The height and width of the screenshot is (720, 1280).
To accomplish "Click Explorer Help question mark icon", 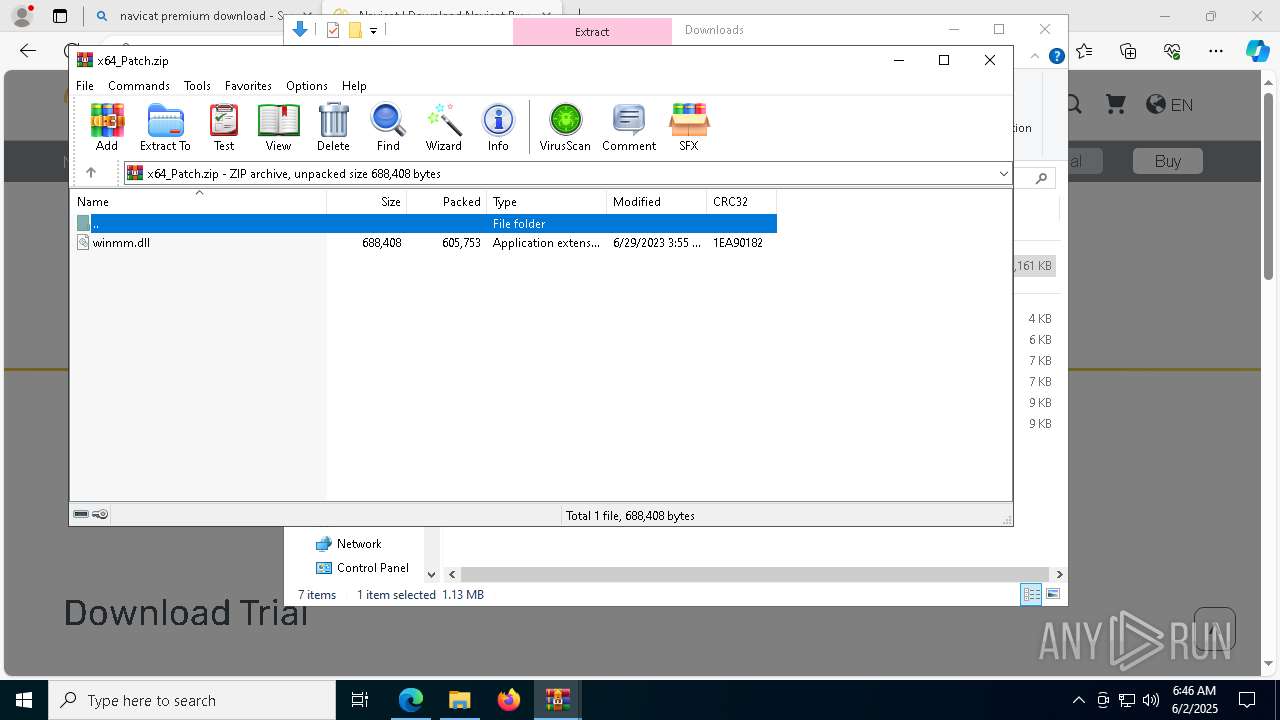I will tap(1056, 56).
